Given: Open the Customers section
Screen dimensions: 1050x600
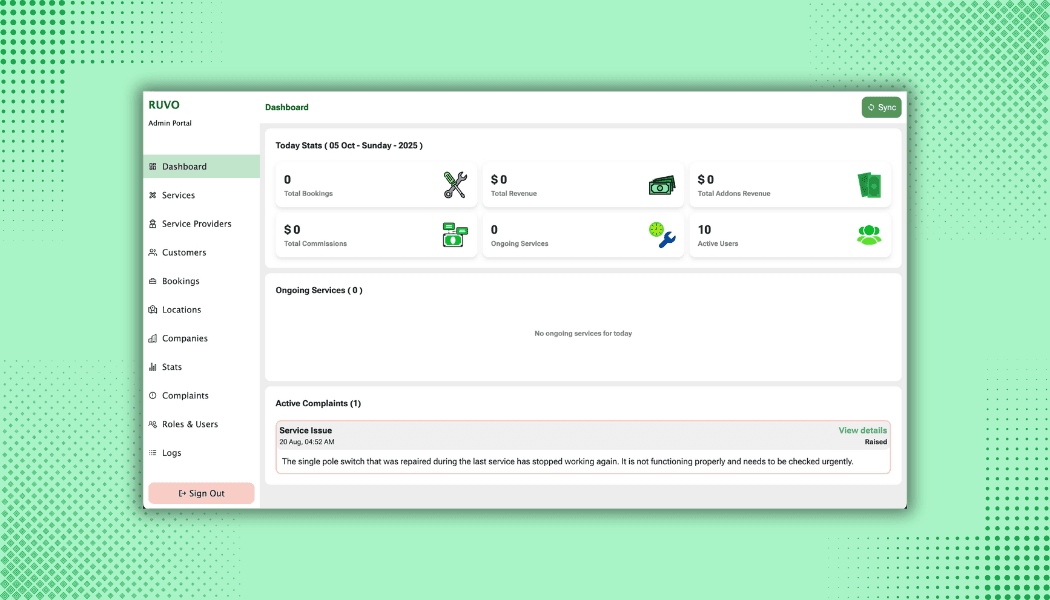Looking at the screenshot, I should tap(184, 253).
